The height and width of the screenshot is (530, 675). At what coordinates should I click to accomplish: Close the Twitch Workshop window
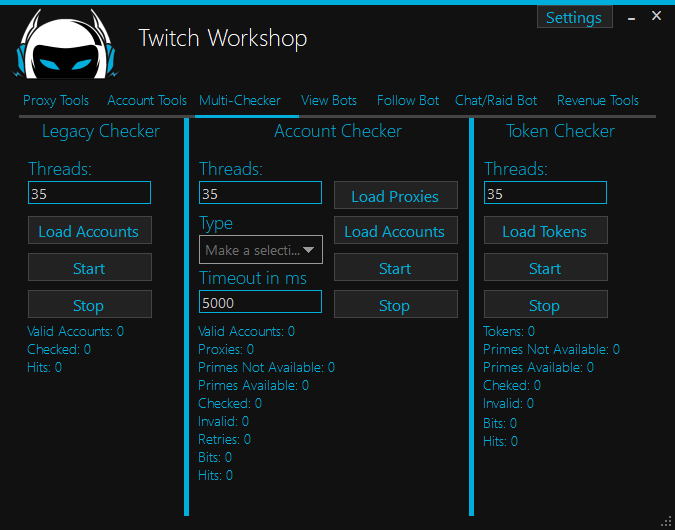pyautogui.click(x=656, y=16)
